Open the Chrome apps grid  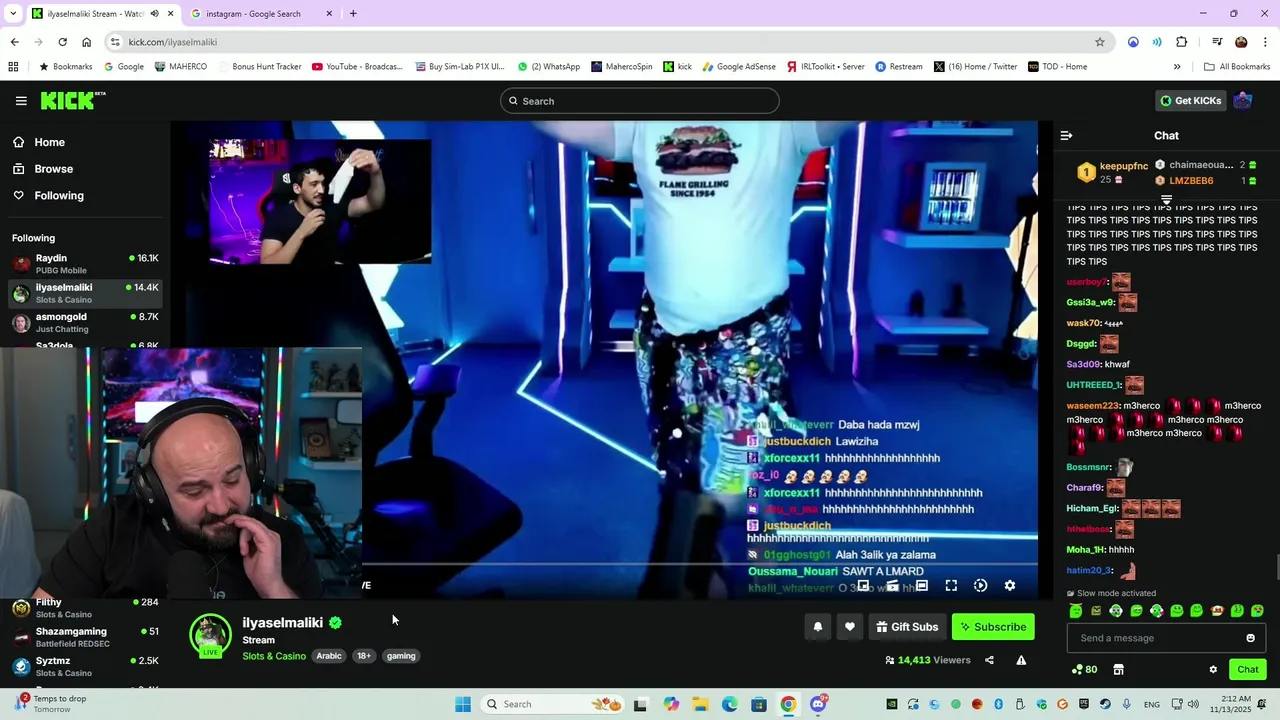[13, 67]
